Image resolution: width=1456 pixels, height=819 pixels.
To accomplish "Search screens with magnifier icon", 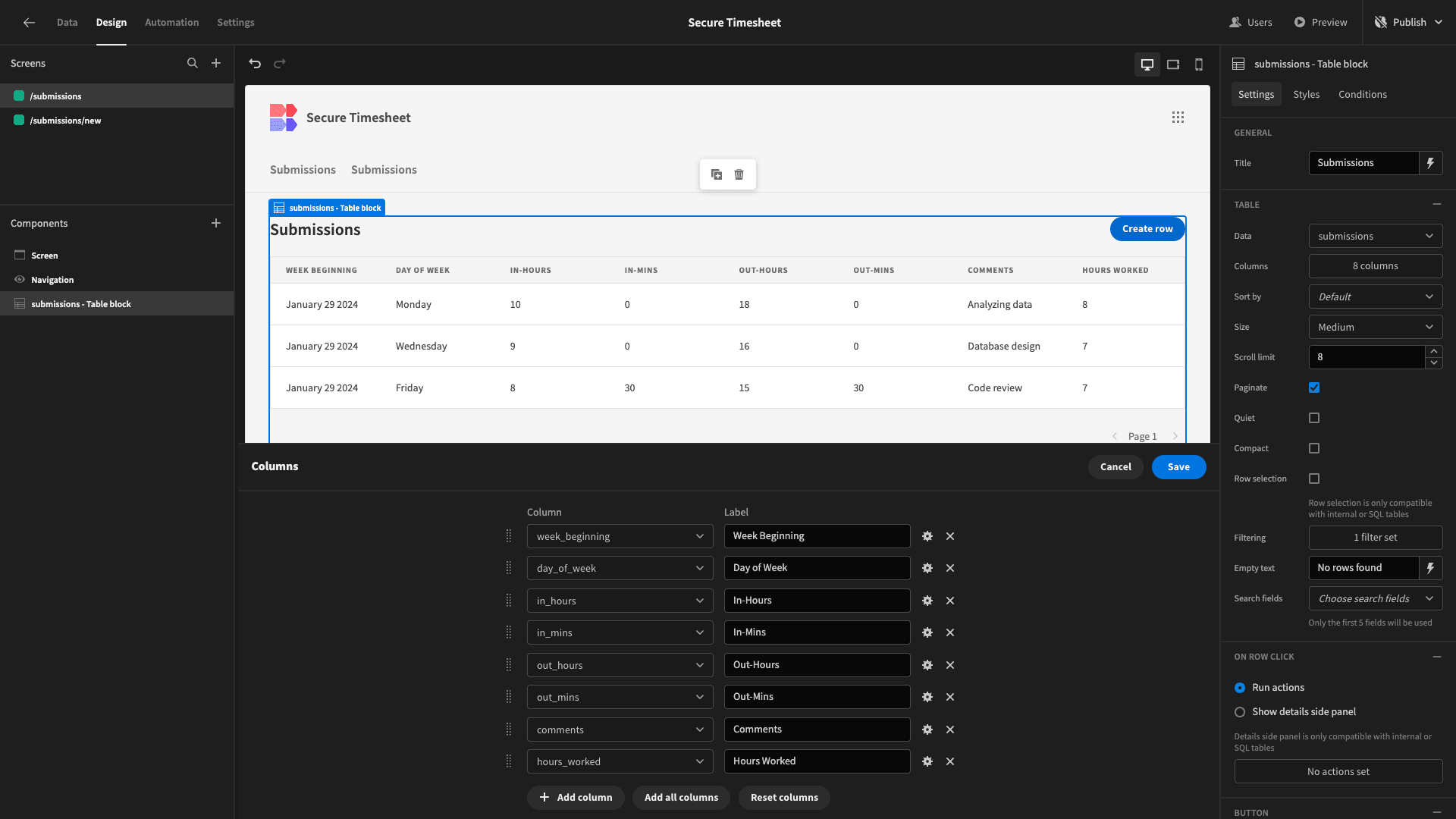I will [193, 64].
